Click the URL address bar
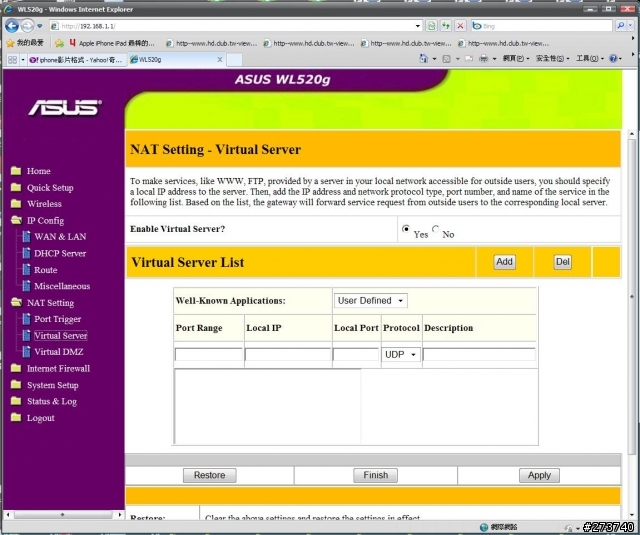Screen dimensions: 640x535 pyautogui.click(x=235, y=26)
